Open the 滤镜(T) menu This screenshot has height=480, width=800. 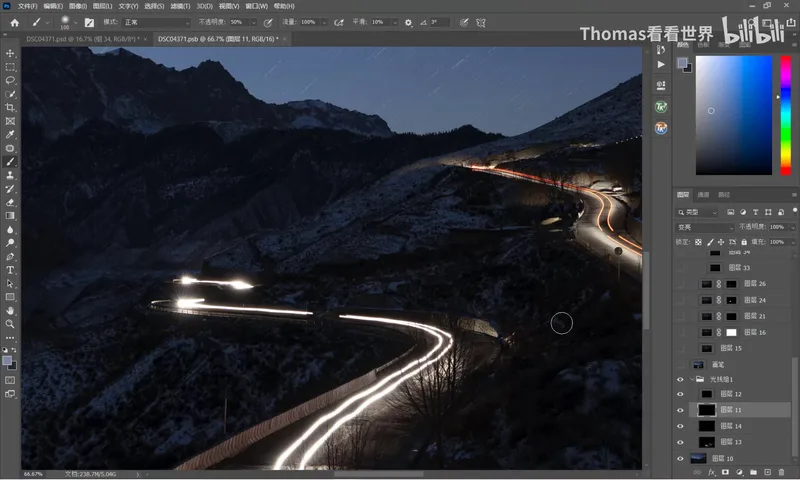(180, 6)
